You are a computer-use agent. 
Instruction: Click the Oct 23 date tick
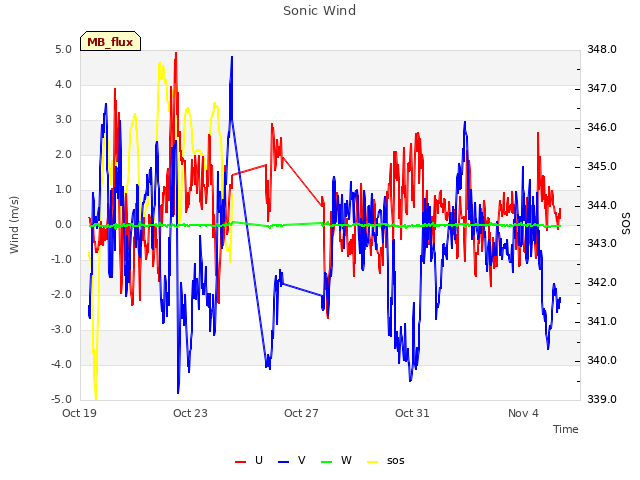[190, 413]
